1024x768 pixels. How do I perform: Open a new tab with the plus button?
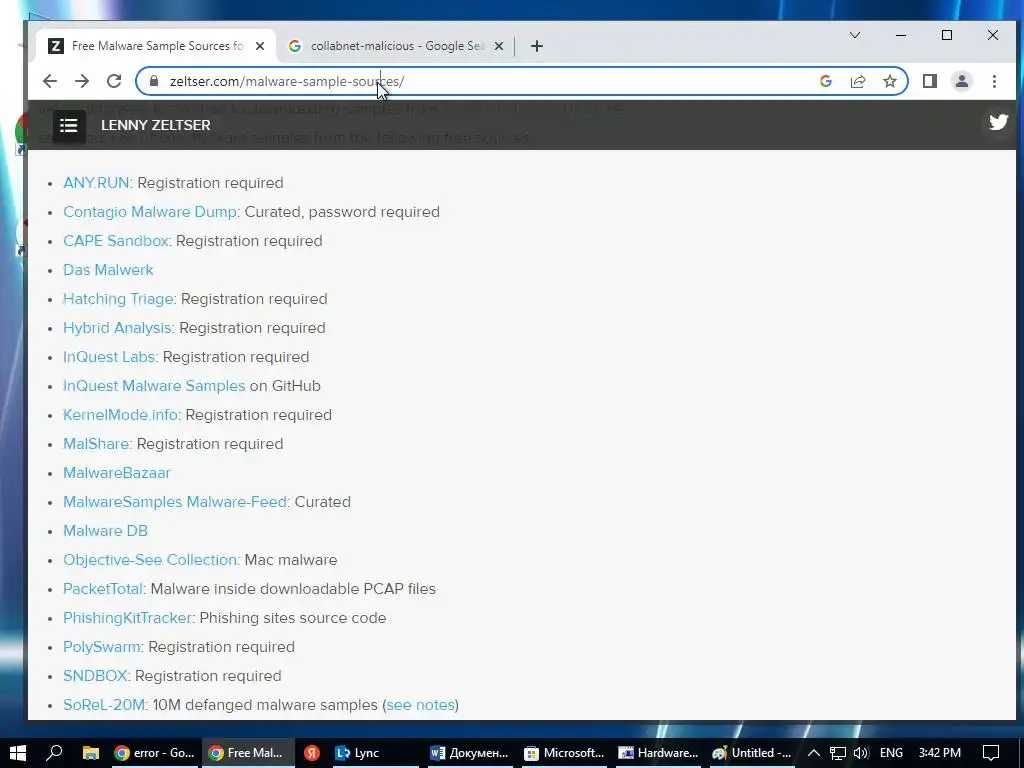tap(537, 46)
